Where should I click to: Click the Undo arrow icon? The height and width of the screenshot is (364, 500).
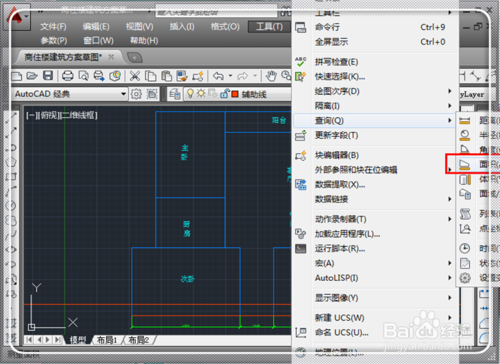coord(218,76)
